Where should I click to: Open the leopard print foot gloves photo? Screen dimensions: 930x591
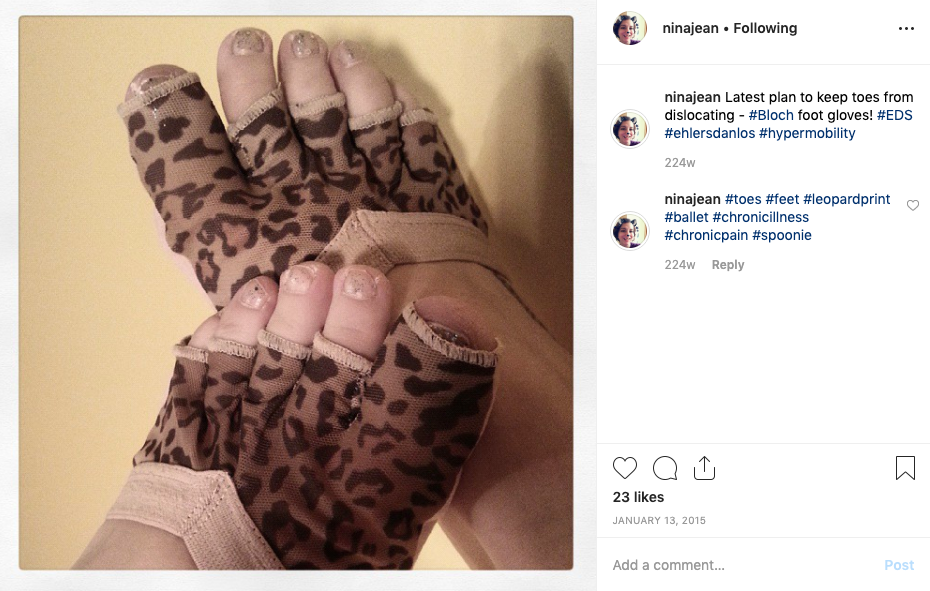point(296,293)
